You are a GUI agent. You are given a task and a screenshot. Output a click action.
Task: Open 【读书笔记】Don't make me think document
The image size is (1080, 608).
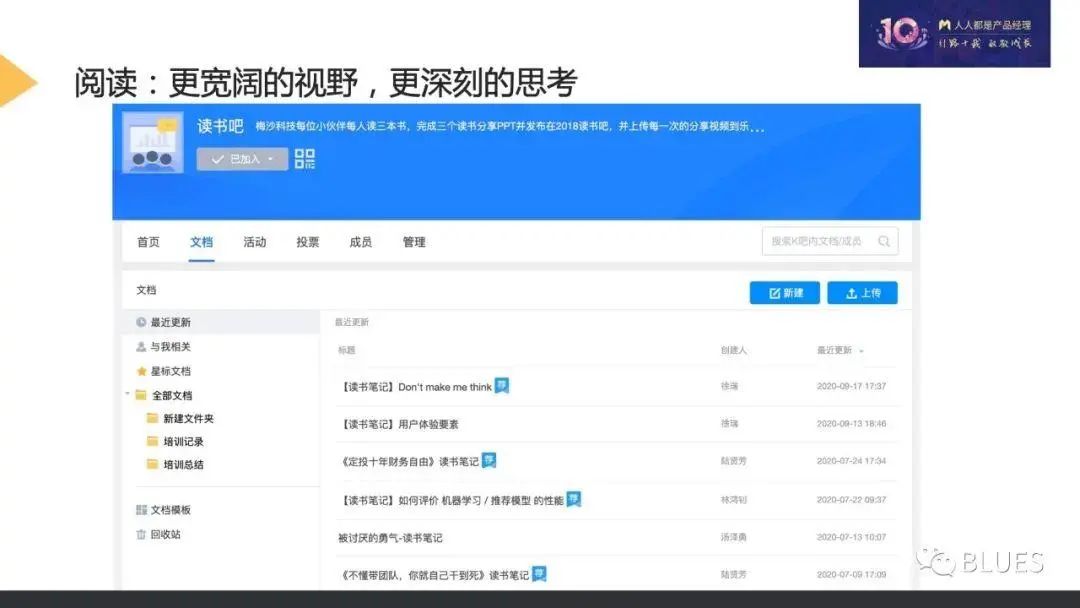(416, 387)
